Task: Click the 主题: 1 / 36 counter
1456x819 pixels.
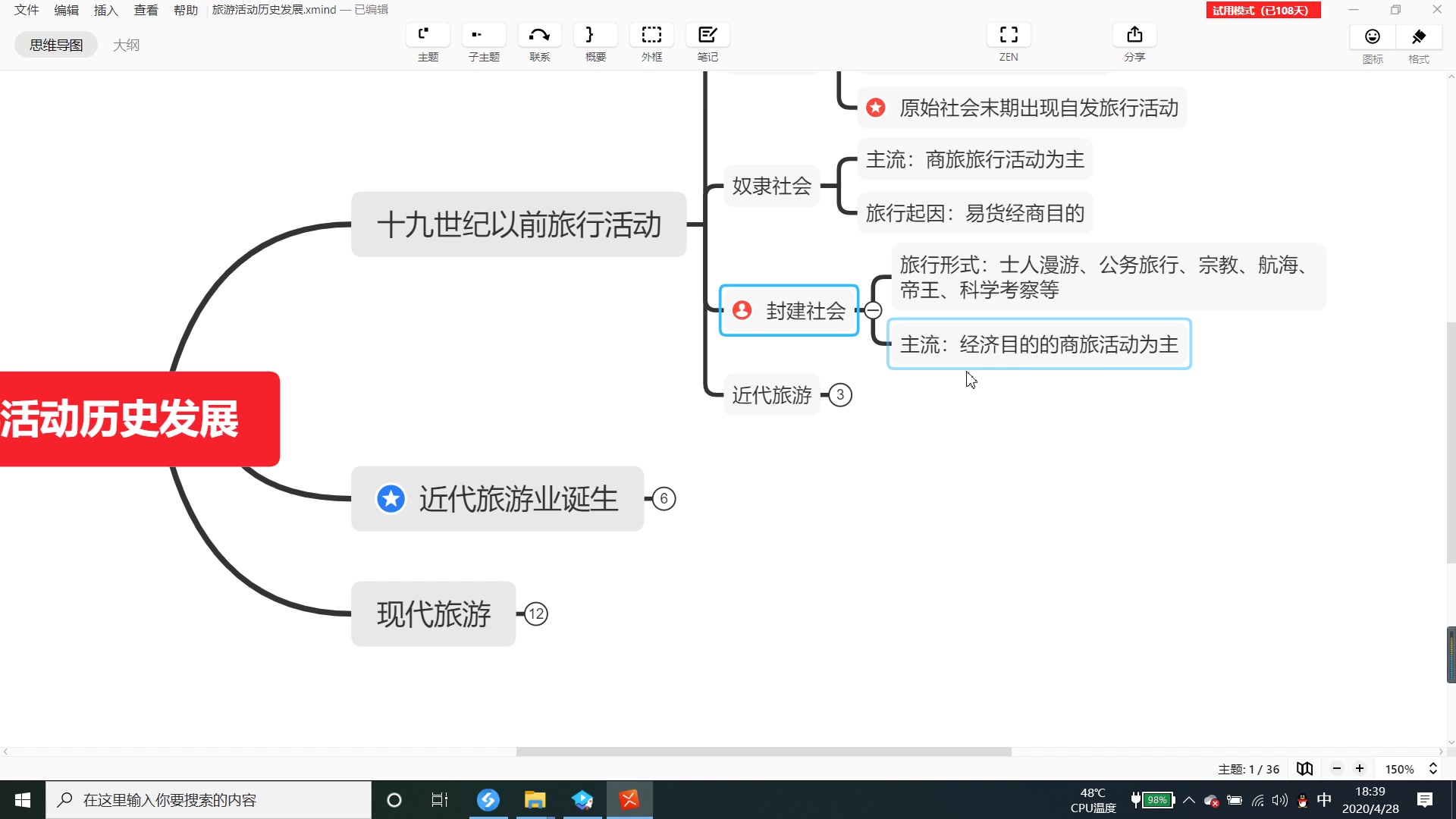Action: pos(1248,769)
